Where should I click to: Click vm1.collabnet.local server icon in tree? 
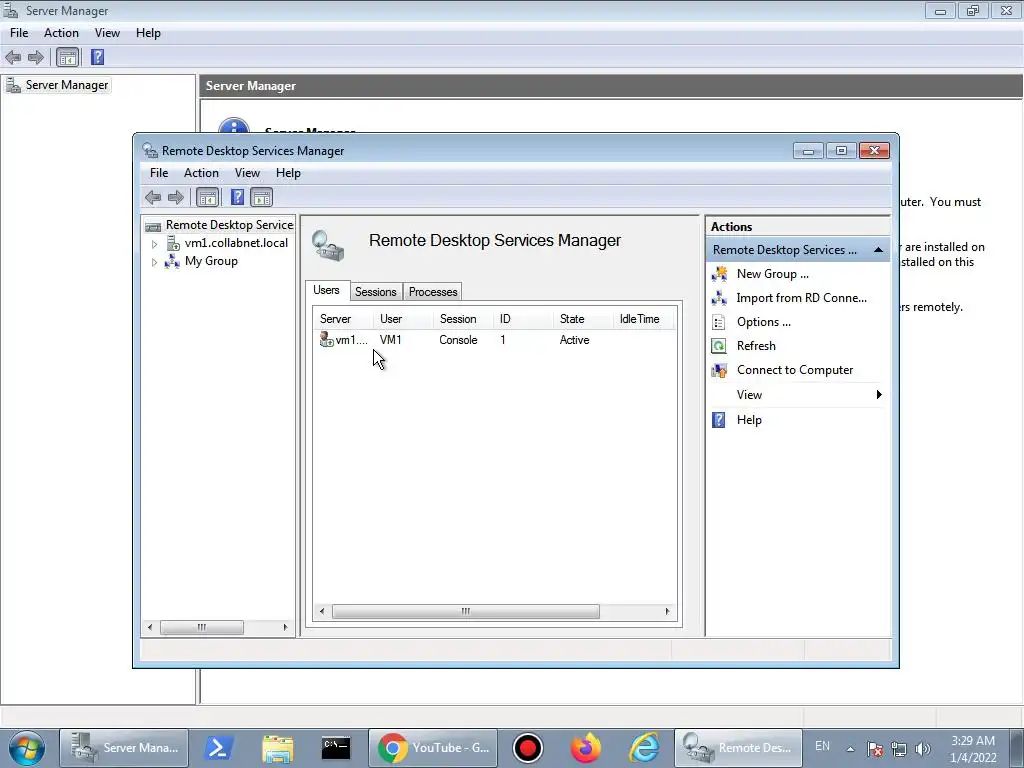point(173,243)
